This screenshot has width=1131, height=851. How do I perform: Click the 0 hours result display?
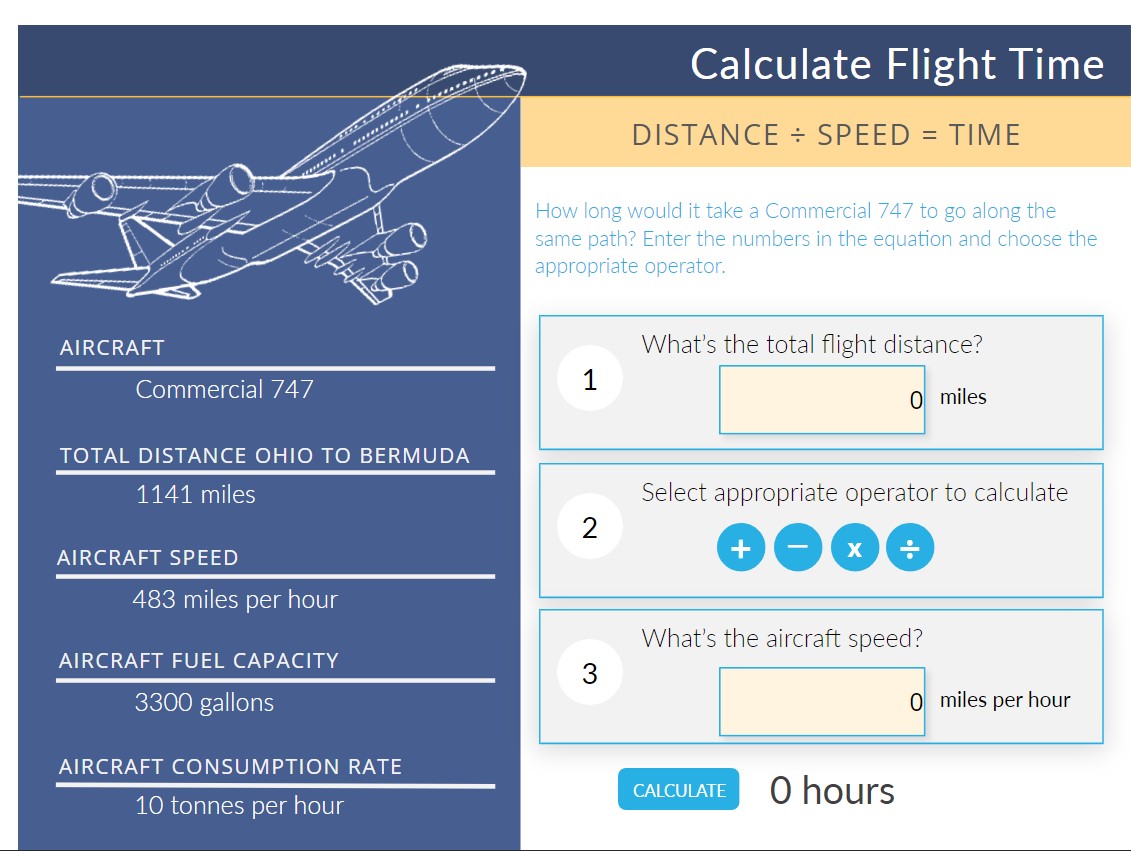[833, 790]
